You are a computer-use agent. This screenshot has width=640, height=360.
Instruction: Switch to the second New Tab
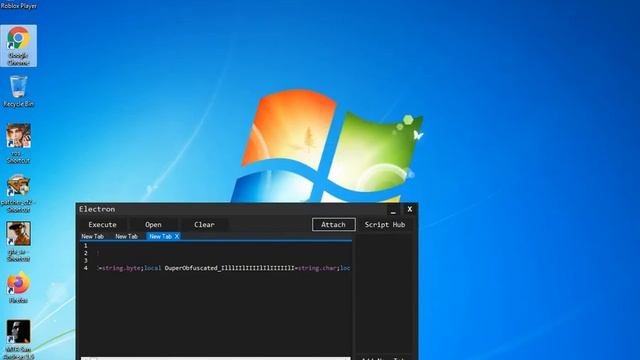coord(127,236)
